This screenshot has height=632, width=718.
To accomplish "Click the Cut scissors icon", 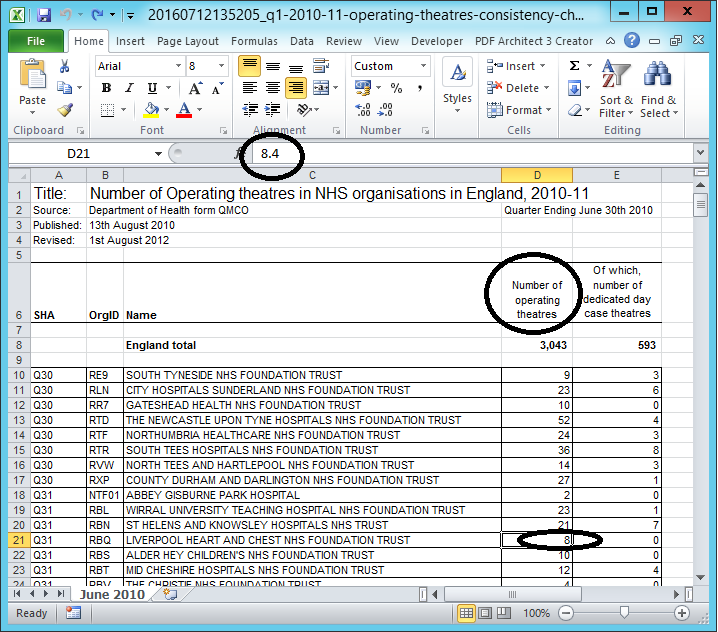I will pyautogui.click(x=65, y=66).
